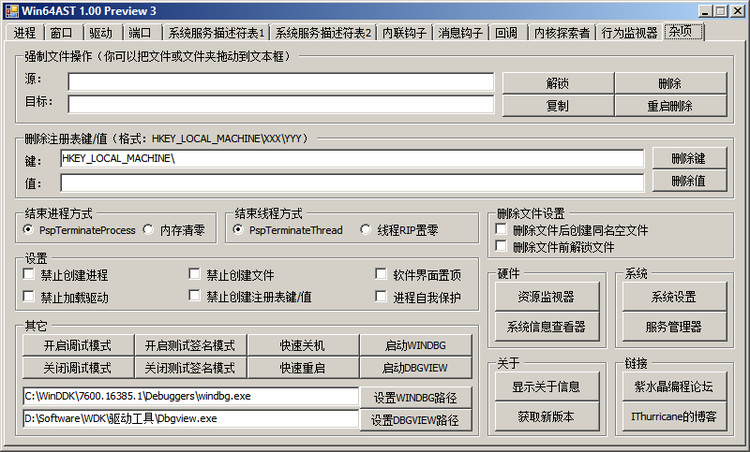Click the 源 file path input field

coord(281,82)
